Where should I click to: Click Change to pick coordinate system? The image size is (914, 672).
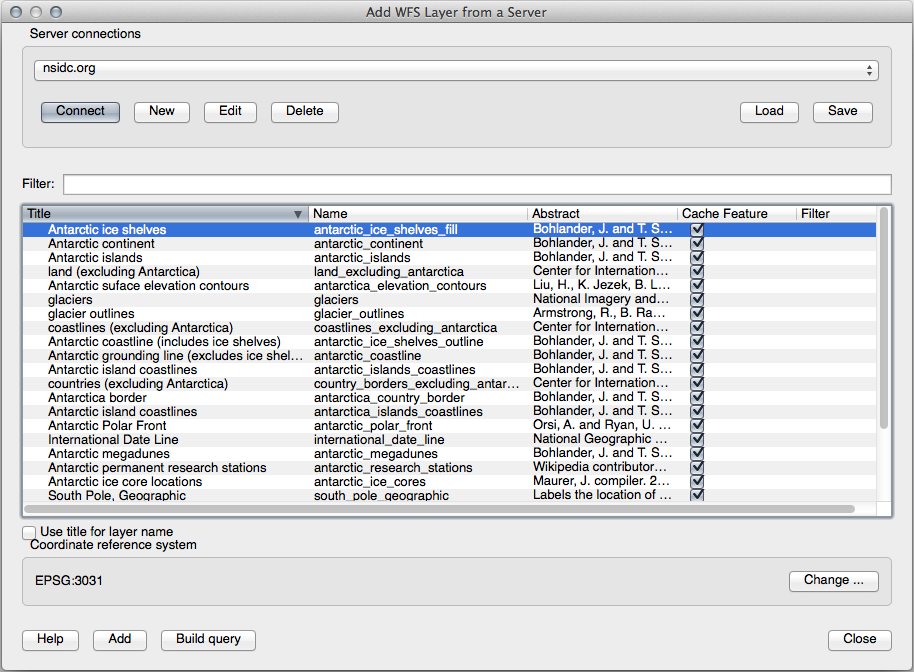[833, 580]
